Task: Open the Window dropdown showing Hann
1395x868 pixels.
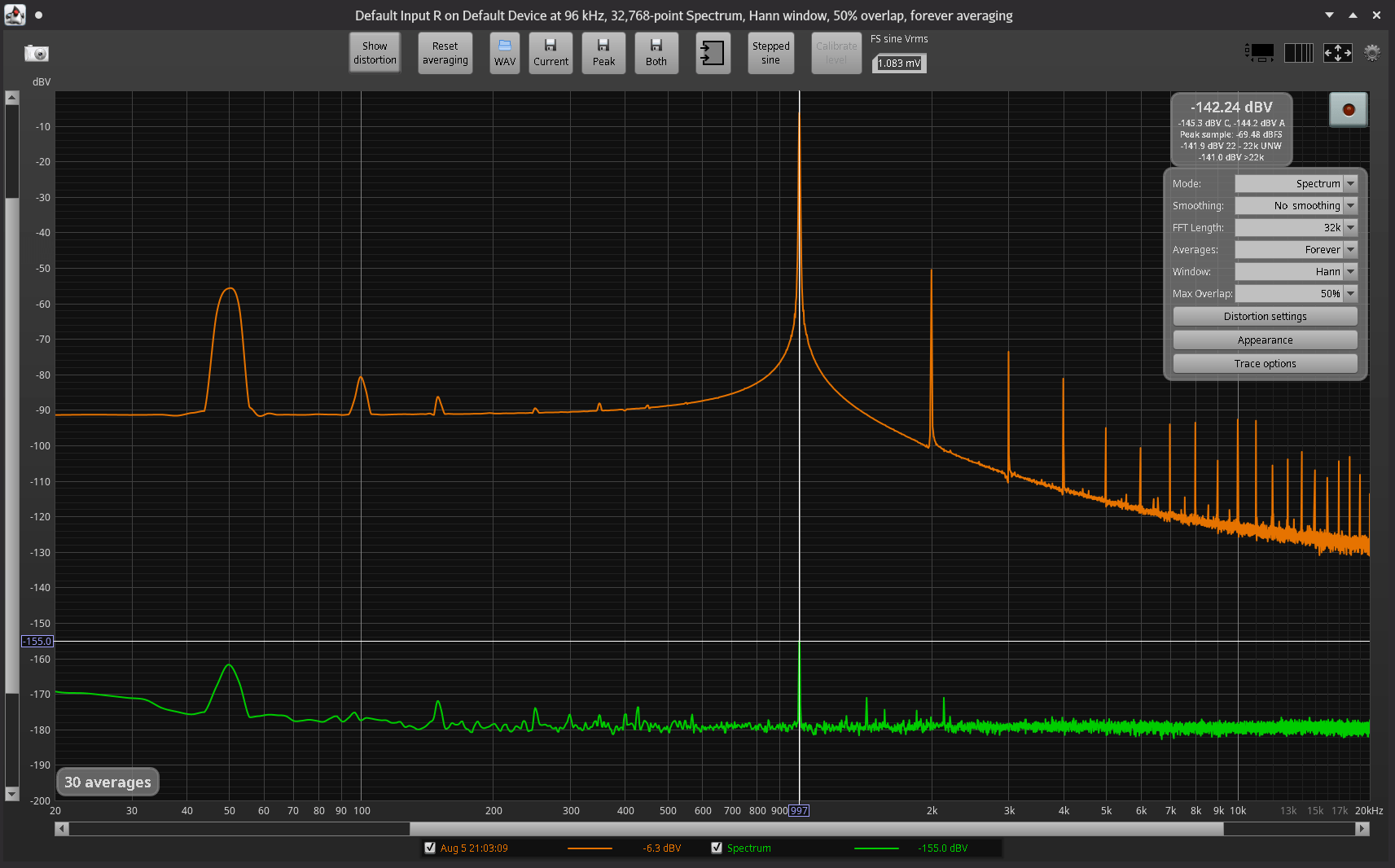Action: point(1296,272)
